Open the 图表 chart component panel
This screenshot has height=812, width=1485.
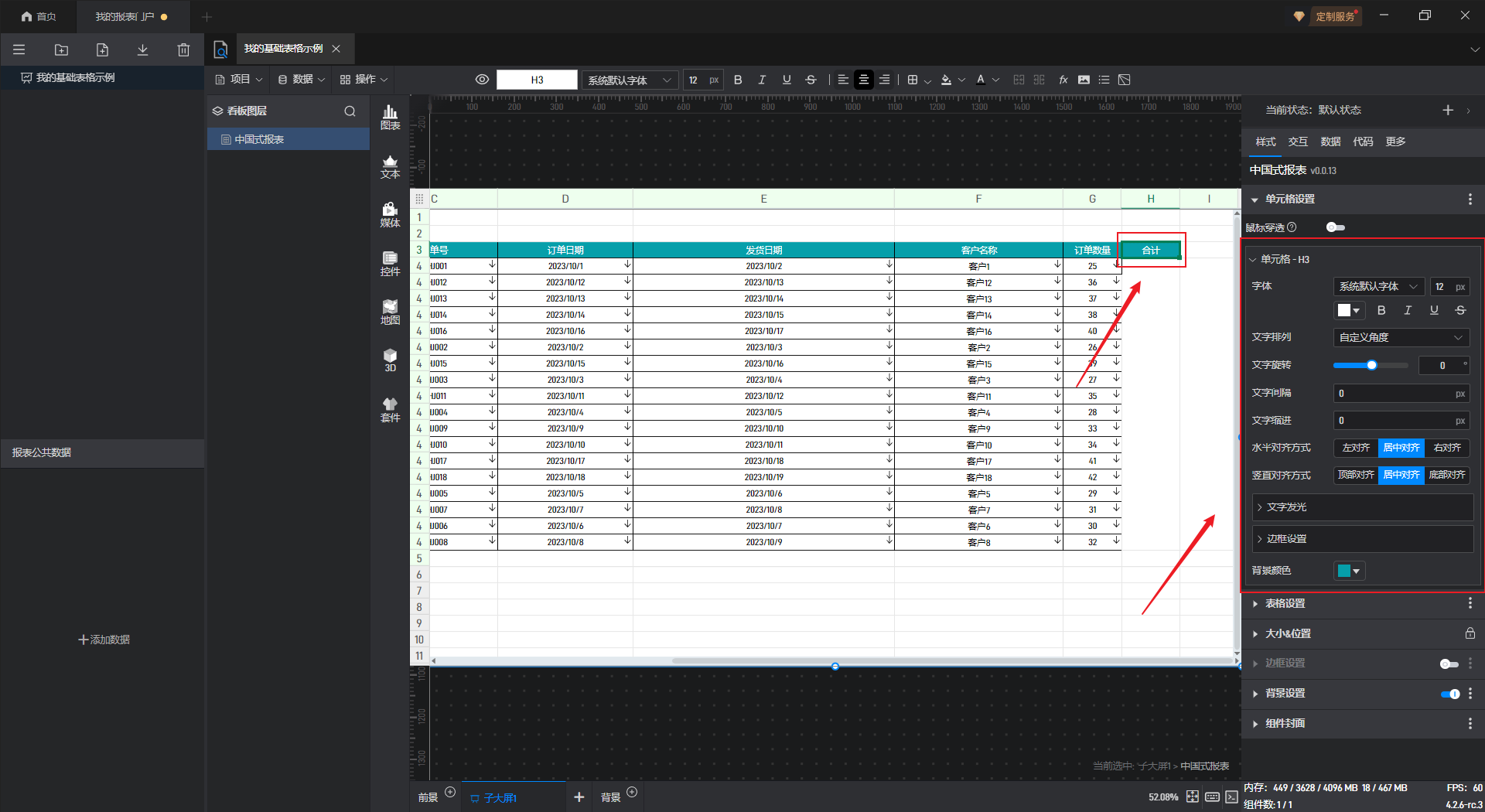[x=390, y=118]
